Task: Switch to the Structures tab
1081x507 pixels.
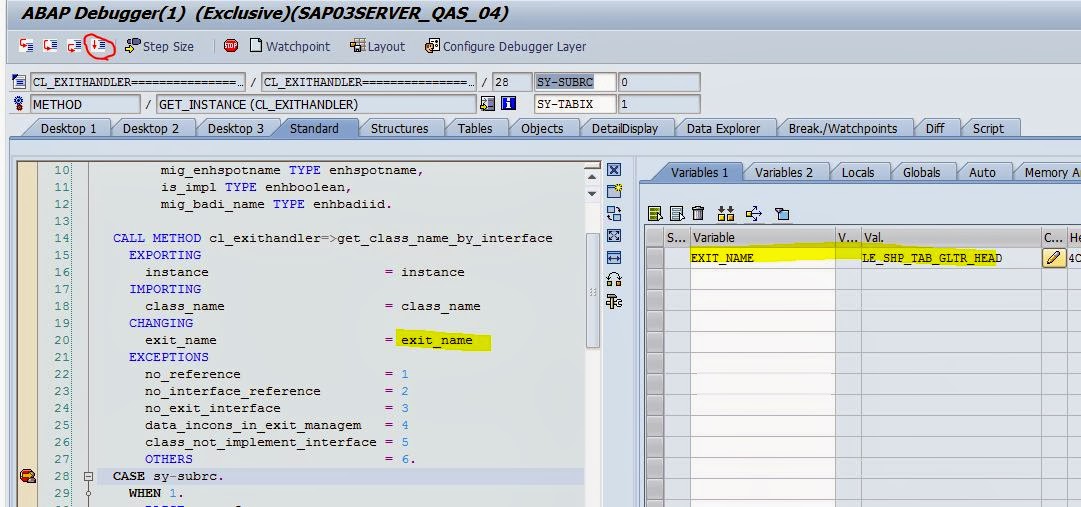Action: pos(399,128)
